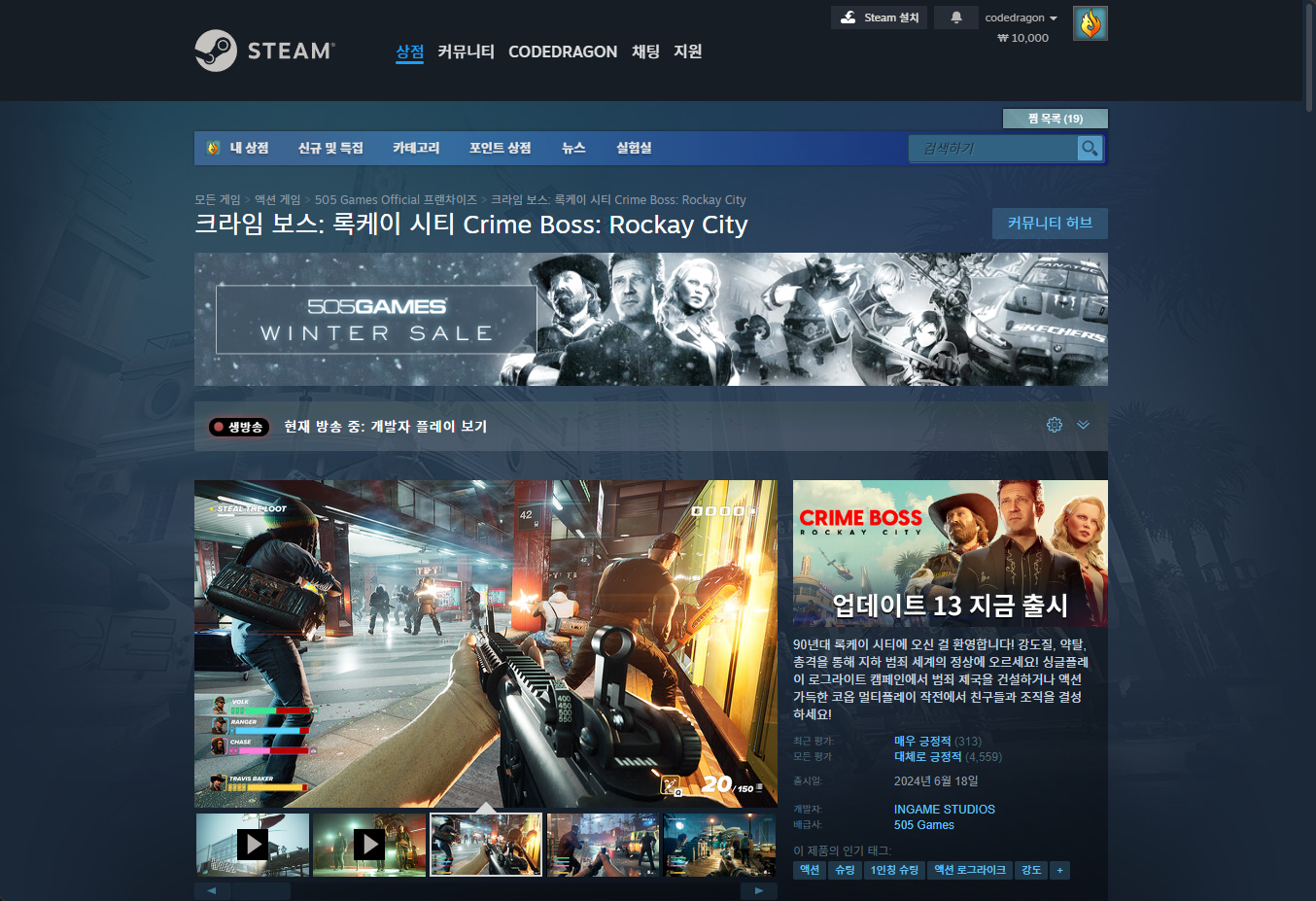Click the right thumbnail strip arrow
This screenshot has width=1316, height=901.
pyautogui.click(x=759, y=890)
